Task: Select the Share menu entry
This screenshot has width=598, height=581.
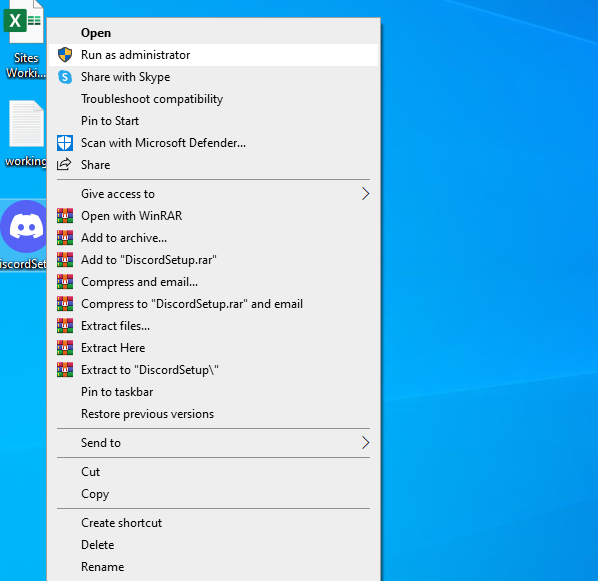Action: [214, 165]
